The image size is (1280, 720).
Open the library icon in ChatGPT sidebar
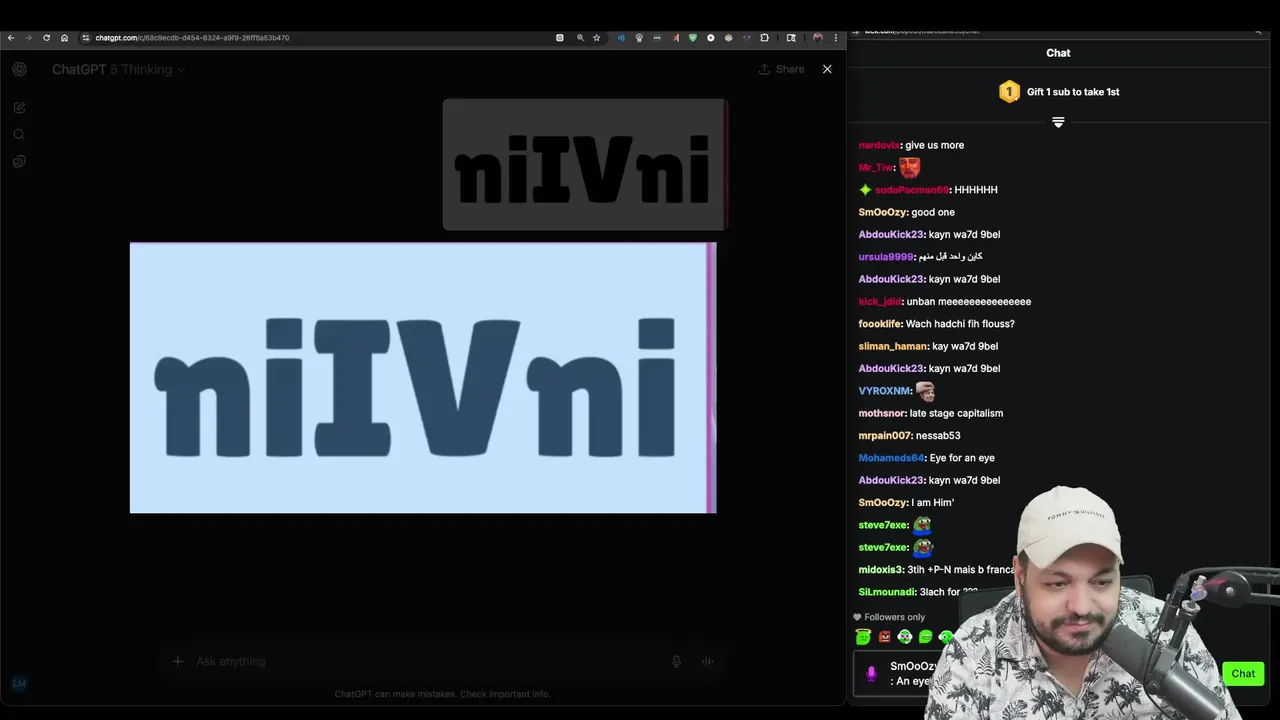19,162
